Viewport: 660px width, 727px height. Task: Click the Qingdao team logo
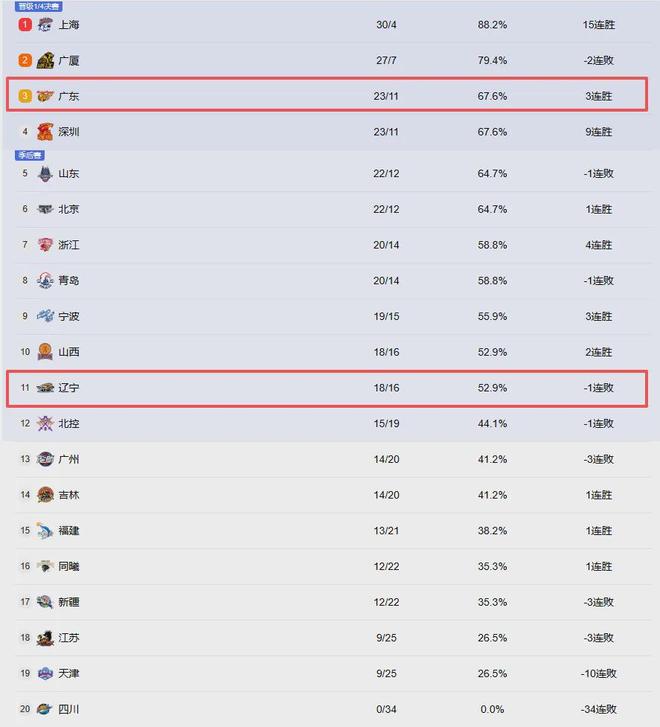(45, 281)
